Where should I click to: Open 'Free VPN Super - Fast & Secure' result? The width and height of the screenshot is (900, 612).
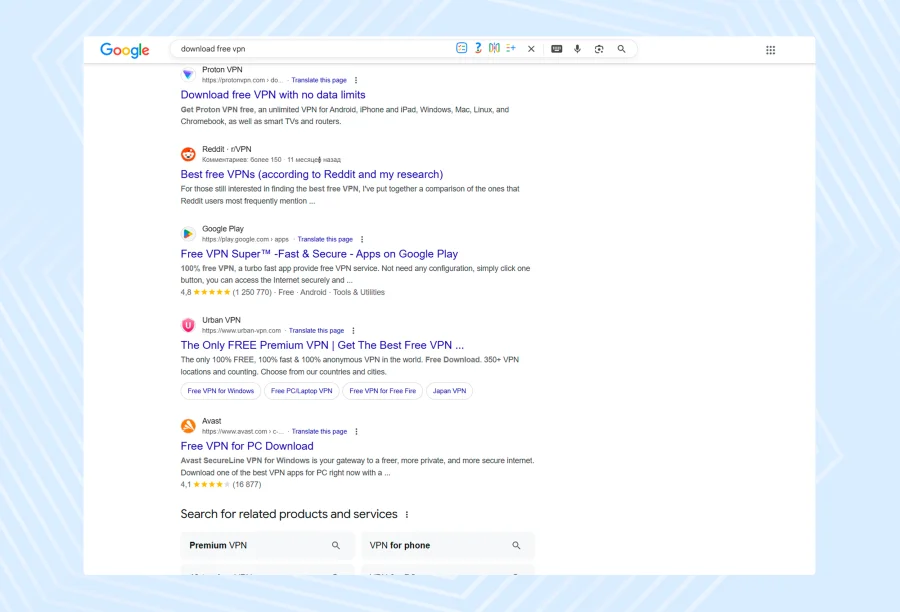coord(319,254)
